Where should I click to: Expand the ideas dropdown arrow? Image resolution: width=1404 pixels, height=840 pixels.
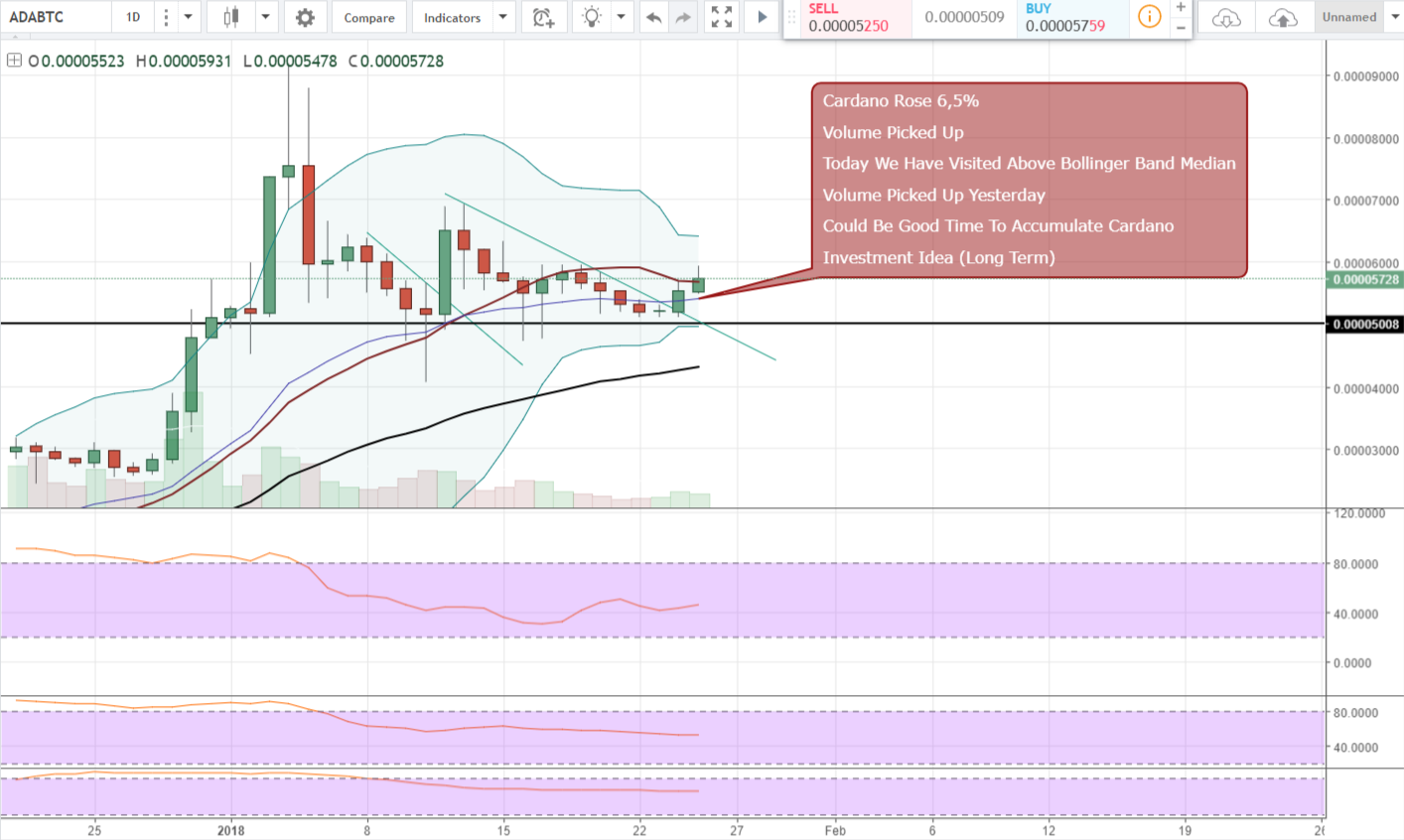[622, 17]
